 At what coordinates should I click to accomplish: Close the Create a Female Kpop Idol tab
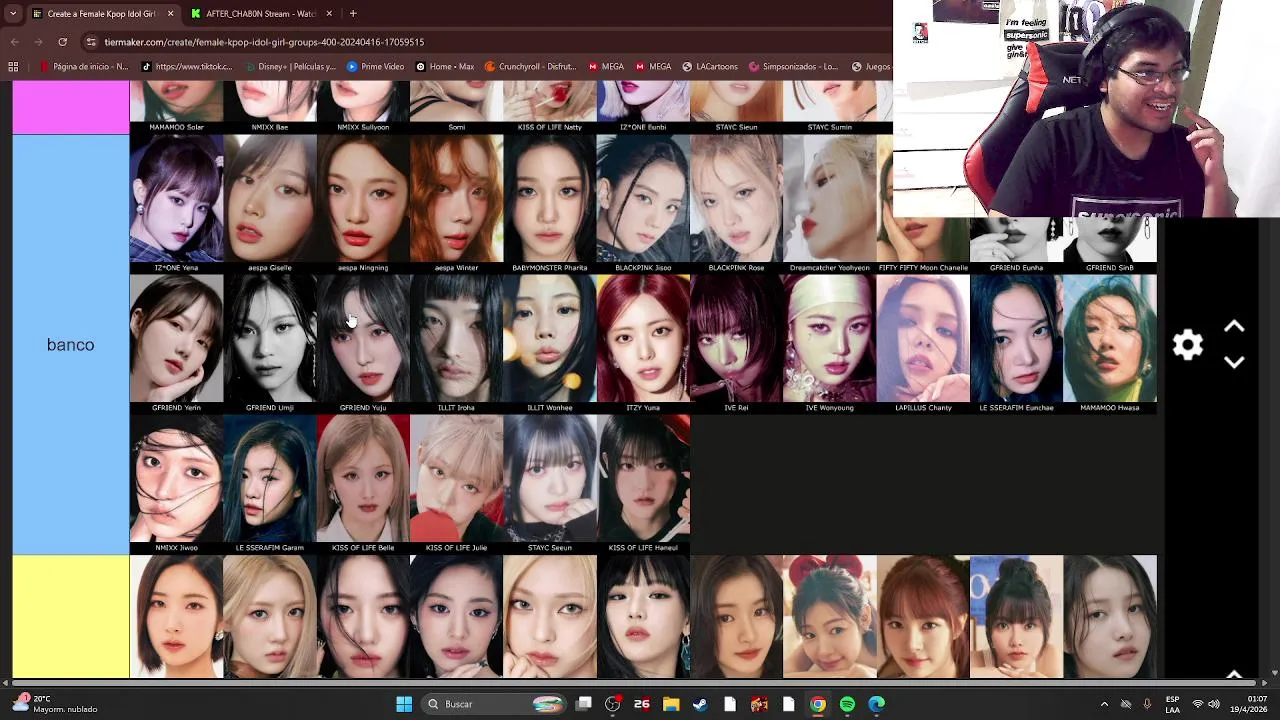click(x=170, y=13)
